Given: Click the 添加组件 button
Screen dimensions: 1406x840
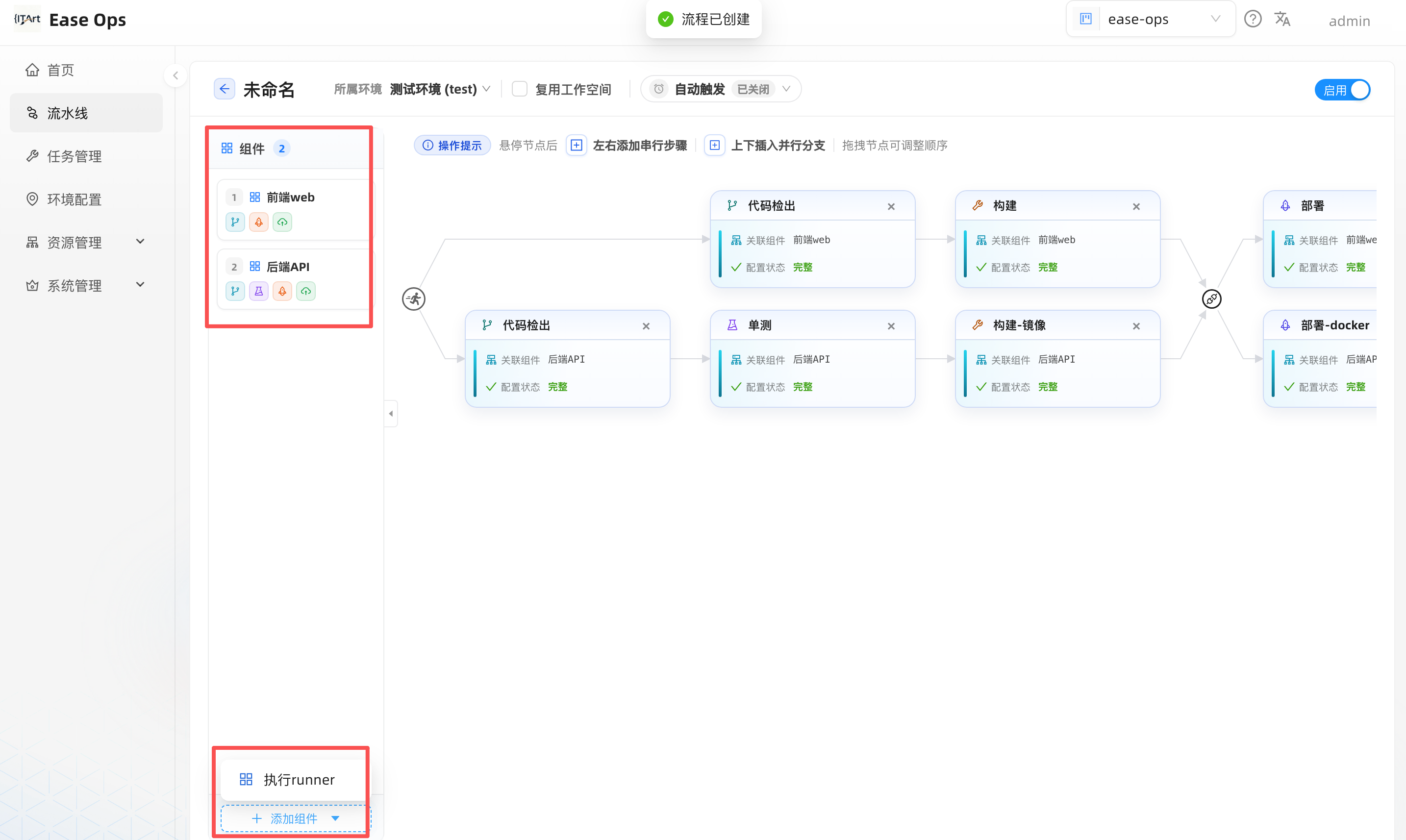Looking at the screenshot, I should (x=296, y=818).
